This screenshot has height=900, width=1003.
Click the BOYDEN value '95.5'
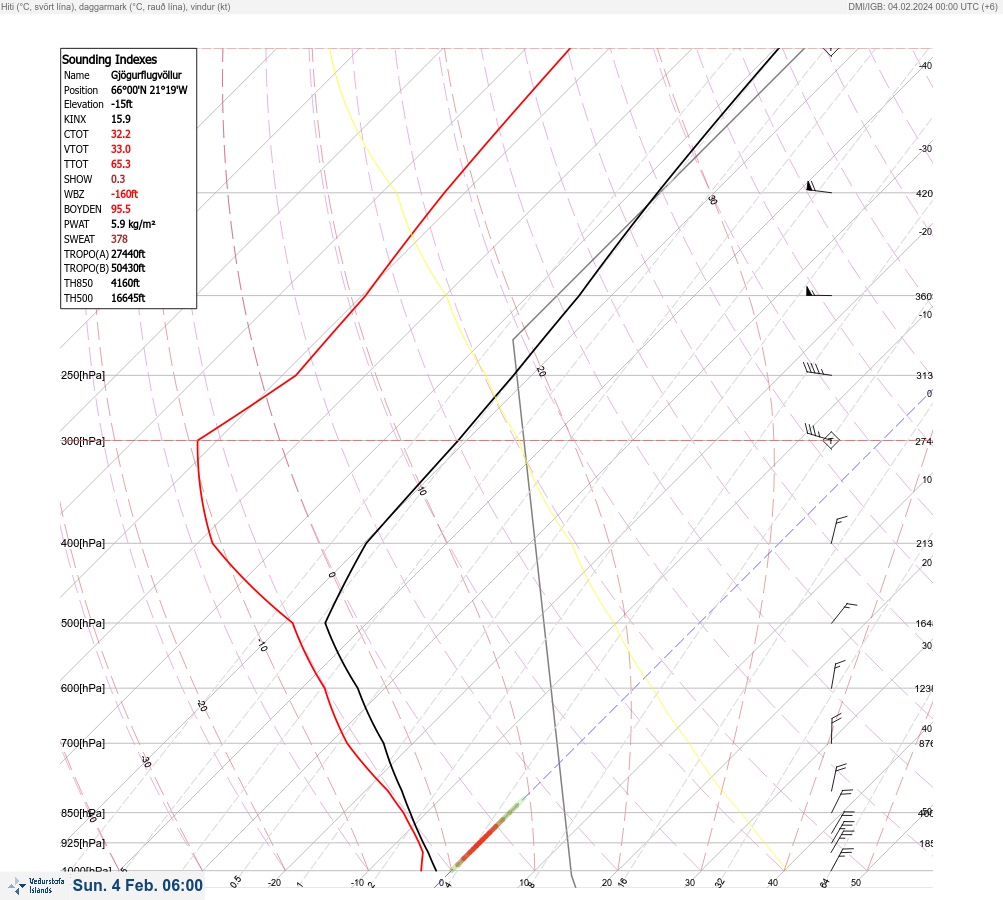pos(121,209)
